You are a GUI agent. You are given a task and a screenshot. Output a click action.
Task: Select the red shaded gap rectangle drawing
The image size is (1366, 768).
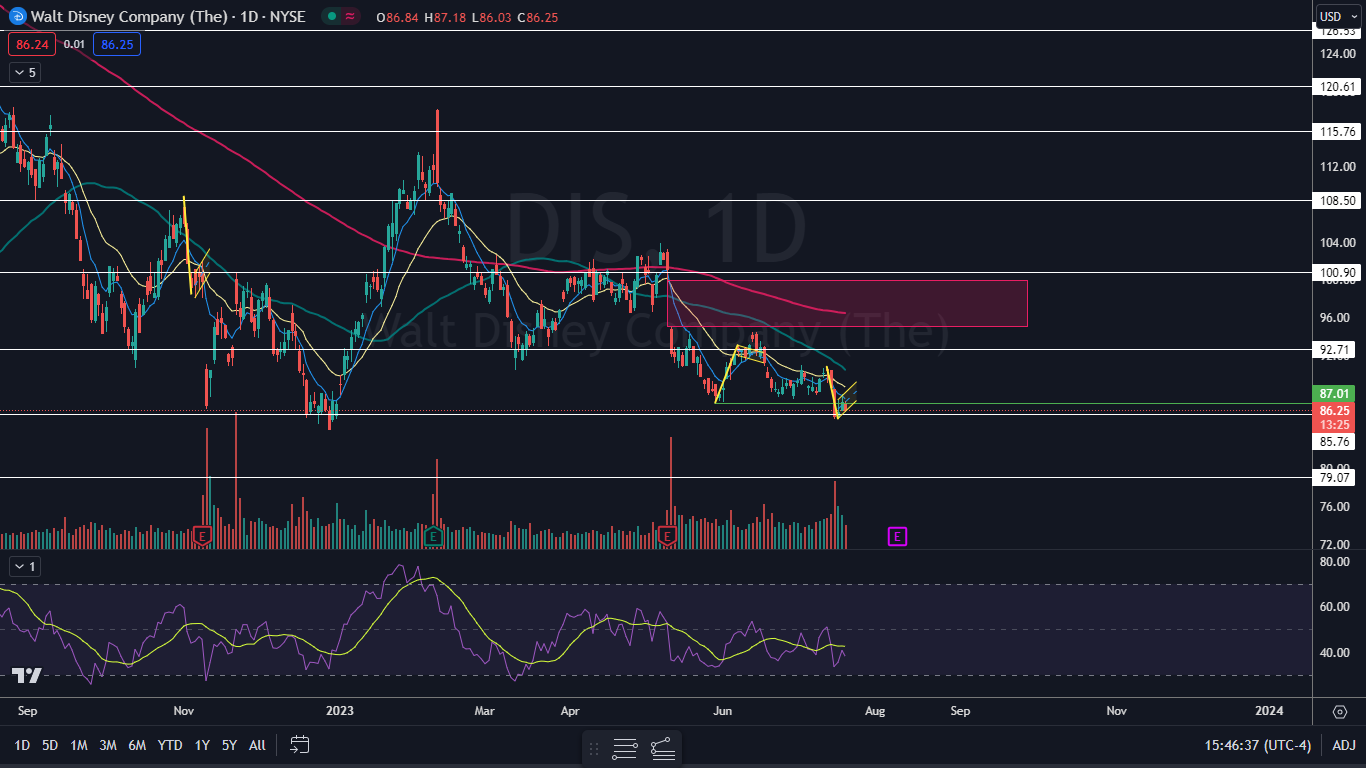(847, 303)
